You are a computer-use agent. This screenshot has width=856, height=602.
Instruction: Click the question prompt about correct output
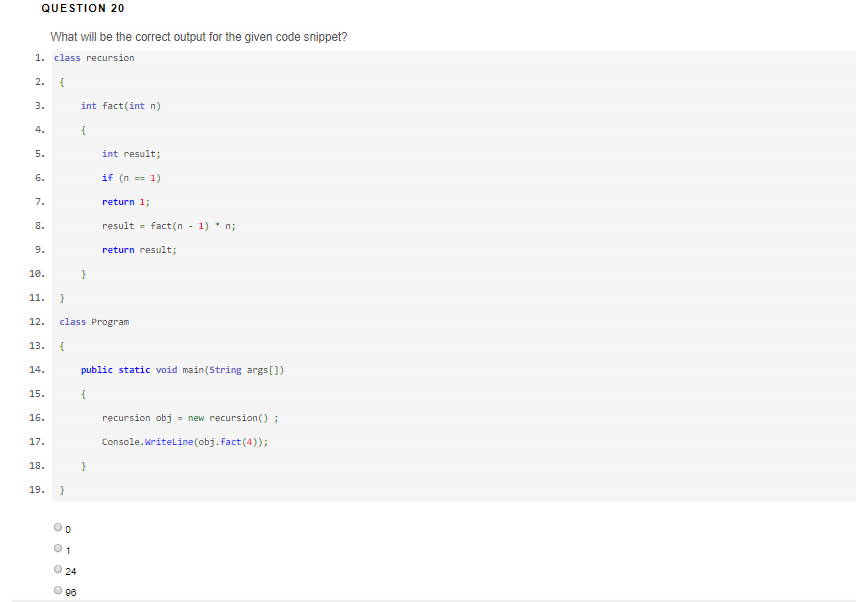[199, 37]
